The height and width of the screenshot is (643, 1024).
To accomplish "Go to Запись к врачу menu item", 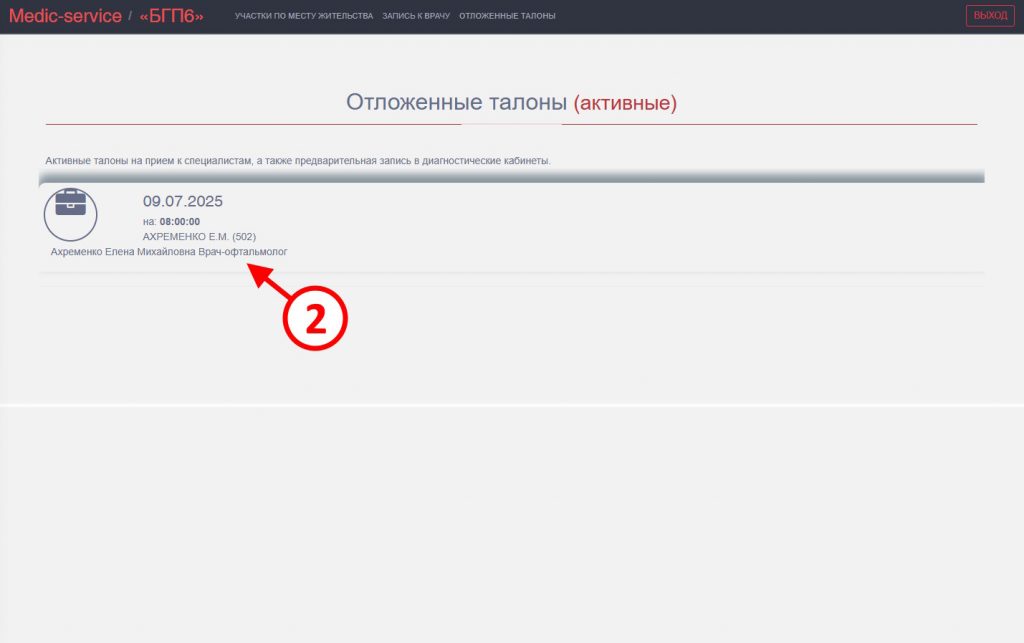I will (416, 16).
